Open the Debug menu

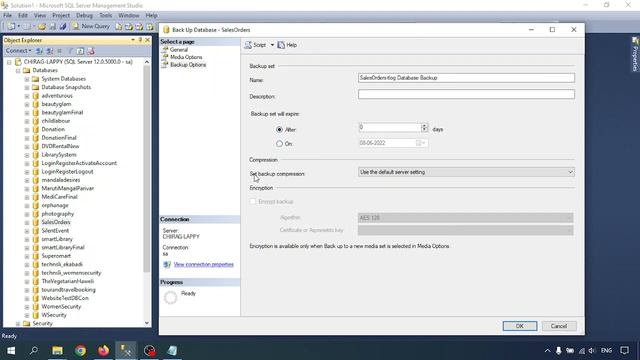[84, 16]
